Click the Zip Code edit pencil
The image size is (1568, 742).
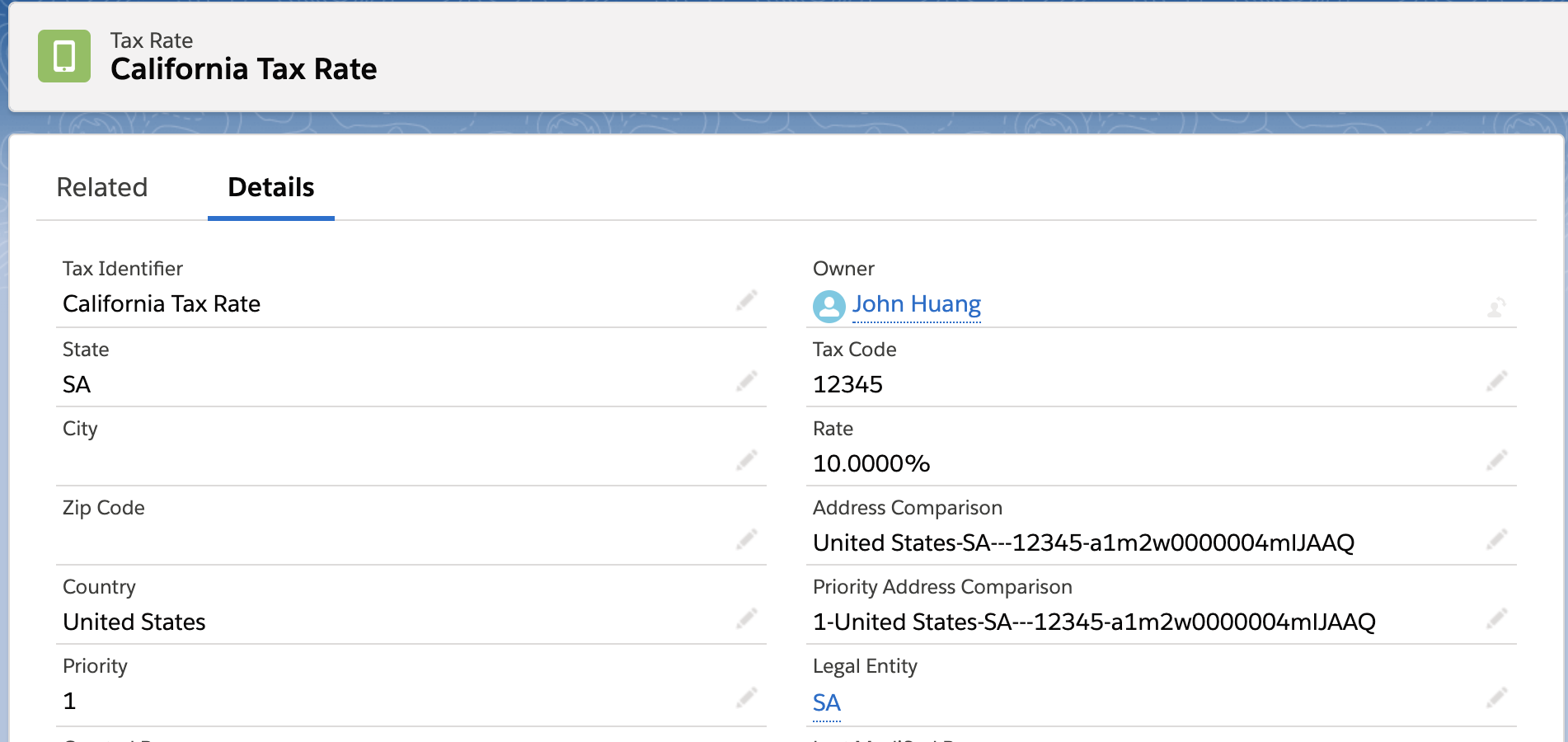[x=747, y=539]
